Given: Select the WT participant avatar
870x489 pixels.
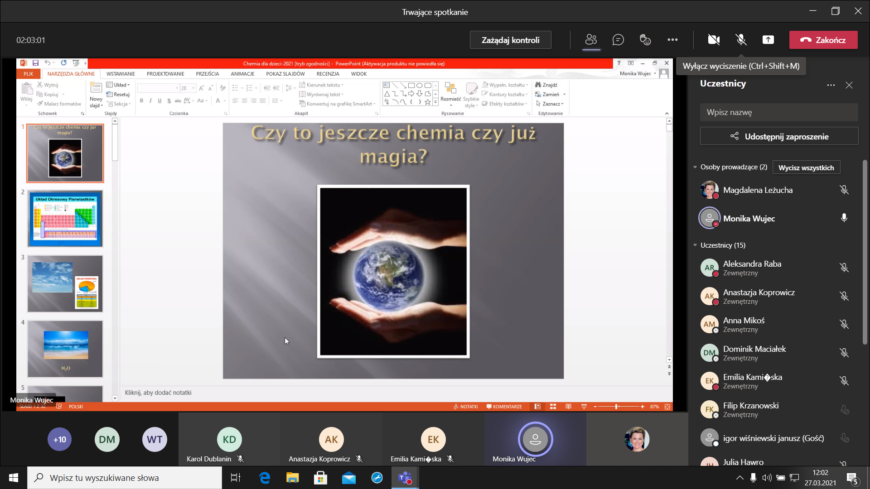Looking at the screenshot, I should coord(154,439).
